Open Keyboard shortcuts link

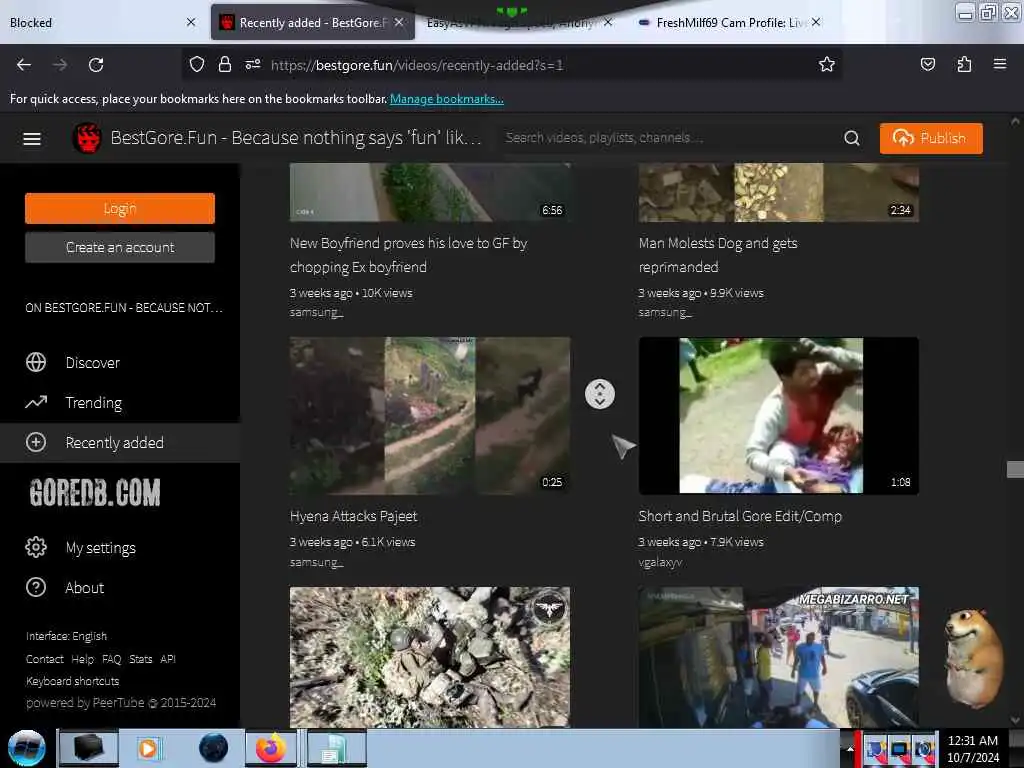(72, 681)
